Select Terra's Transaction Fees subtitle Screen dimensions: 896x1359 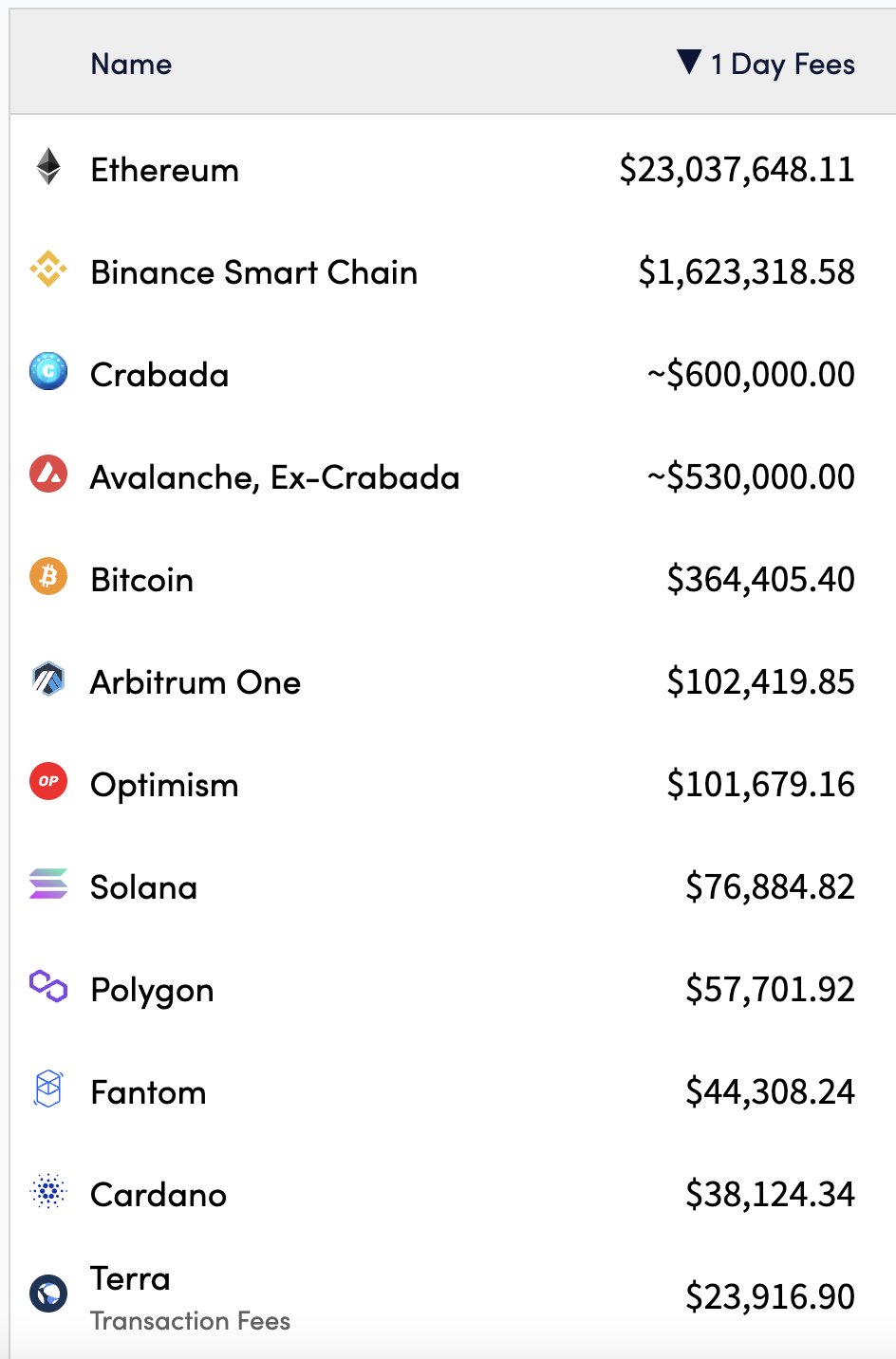click(190, 1321)
